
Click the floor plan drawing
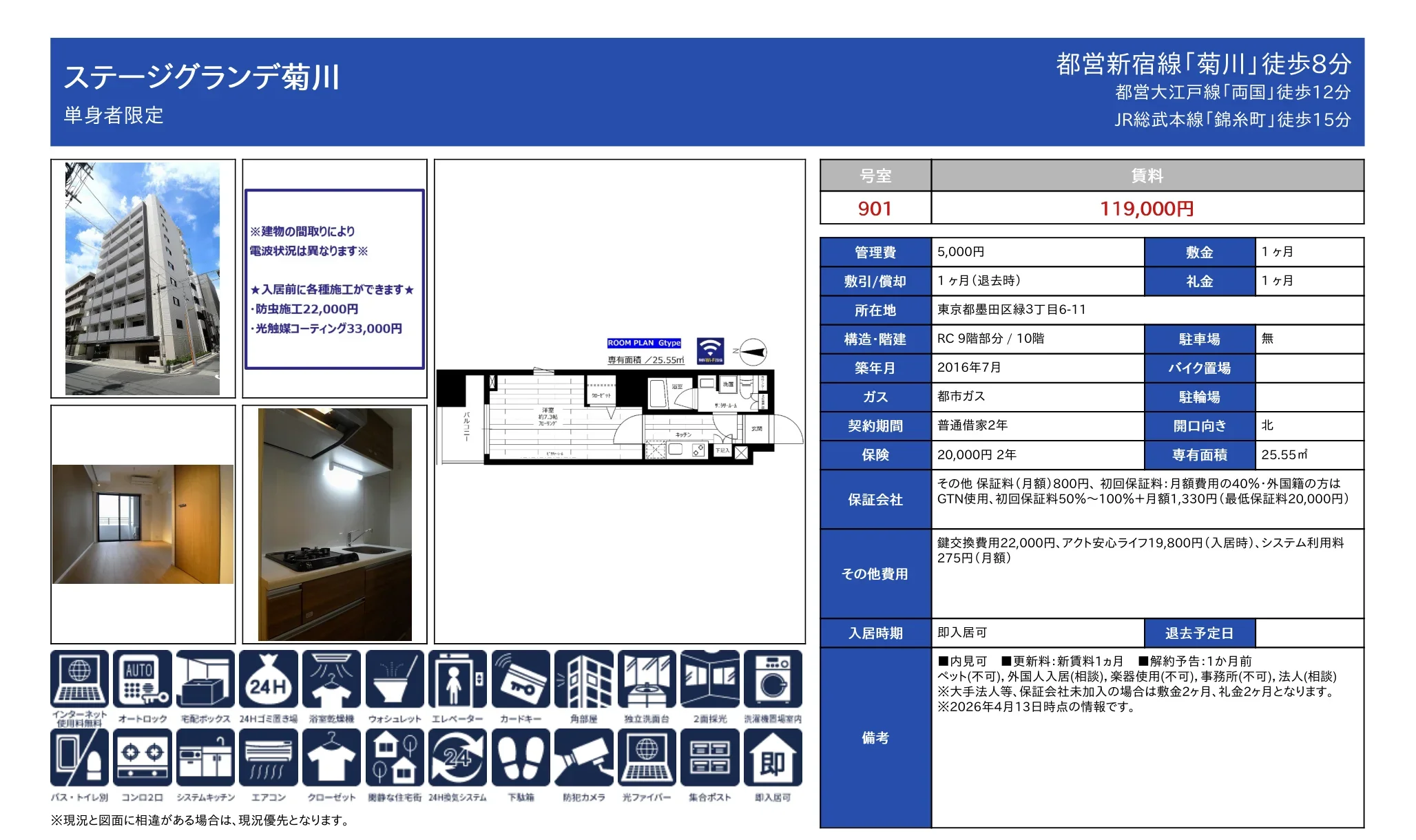(620, 417)
